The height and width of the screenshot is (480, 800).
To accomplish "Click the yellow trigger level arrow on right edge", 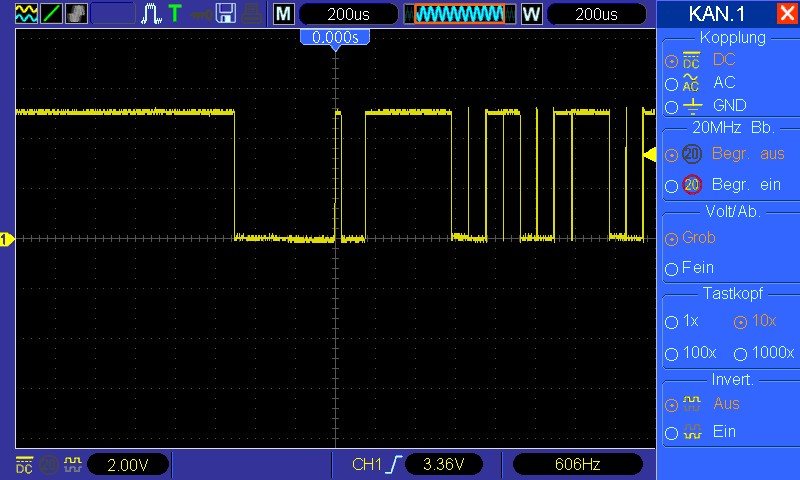I will click(649, 154).
